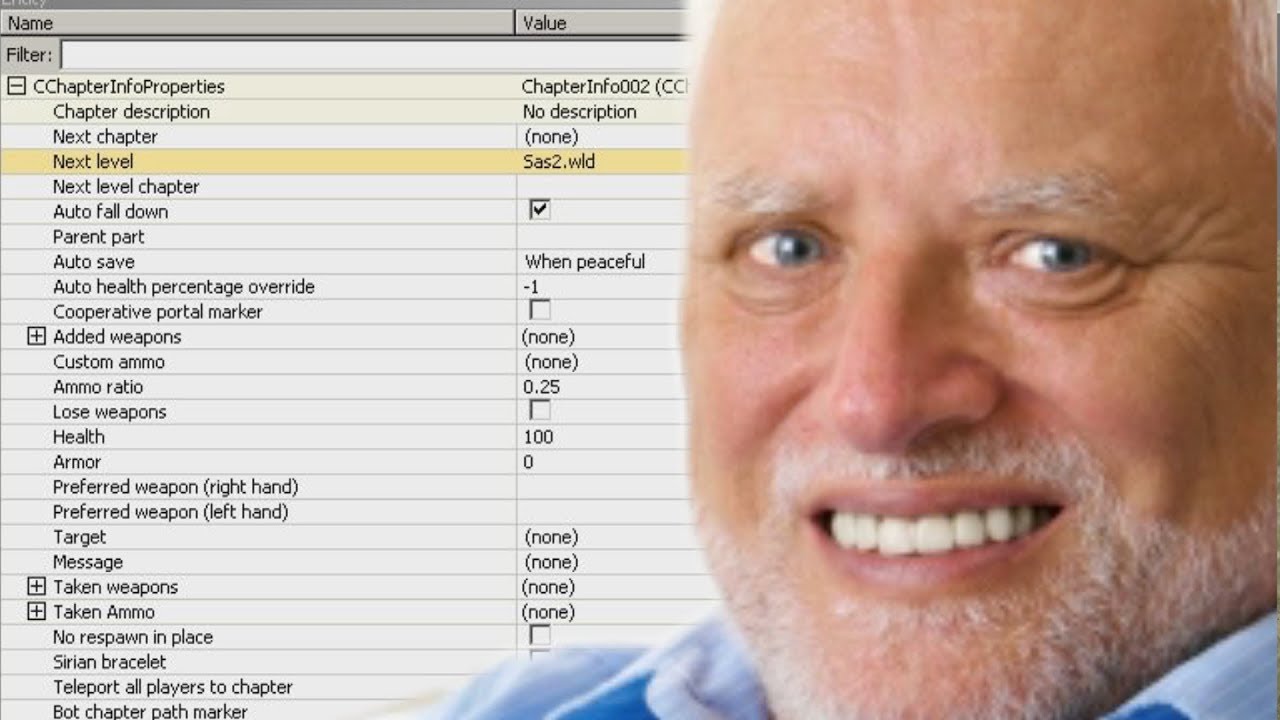Expand the Added weapons property
1280x720 pixels.
click(37, 337)
